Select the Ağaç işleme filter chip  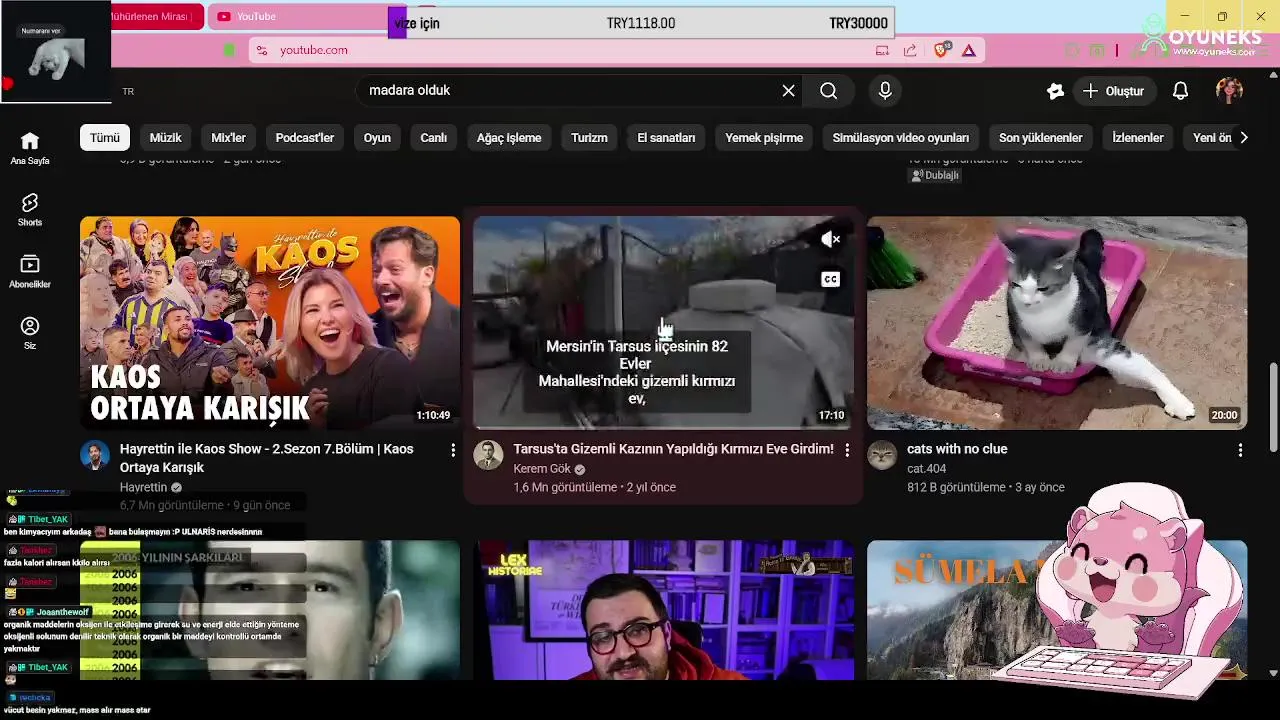(x=509, y=138)
